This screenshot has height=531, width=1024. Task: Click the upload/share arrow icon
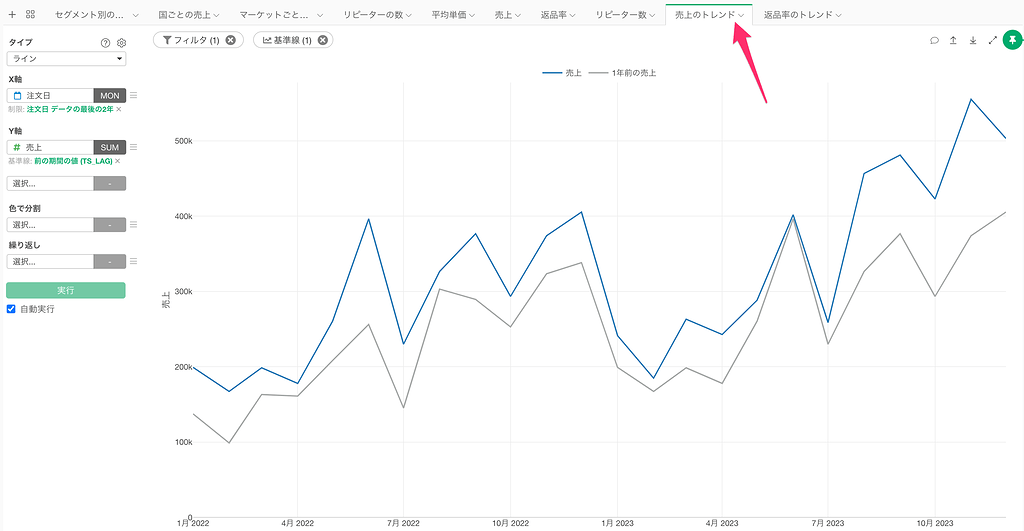tap(953, 41)
